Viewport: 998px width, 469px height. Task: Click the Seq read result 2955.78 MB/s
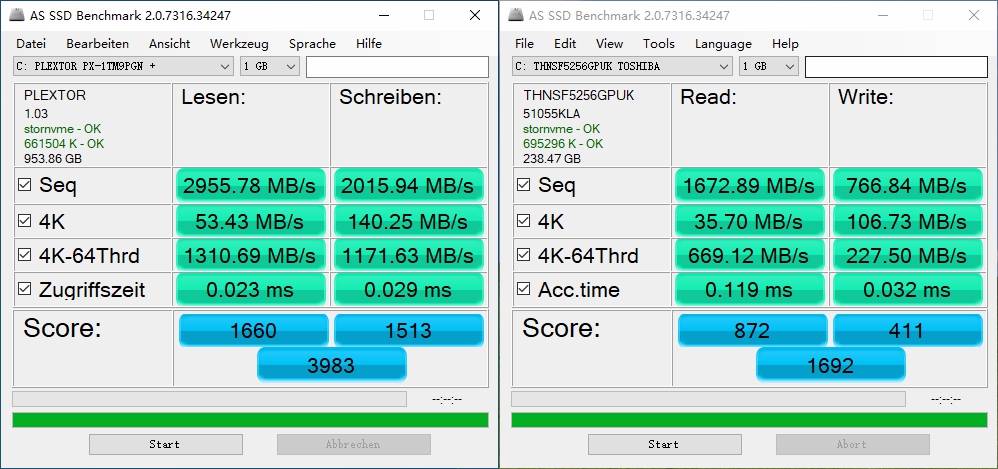(250, 186)
